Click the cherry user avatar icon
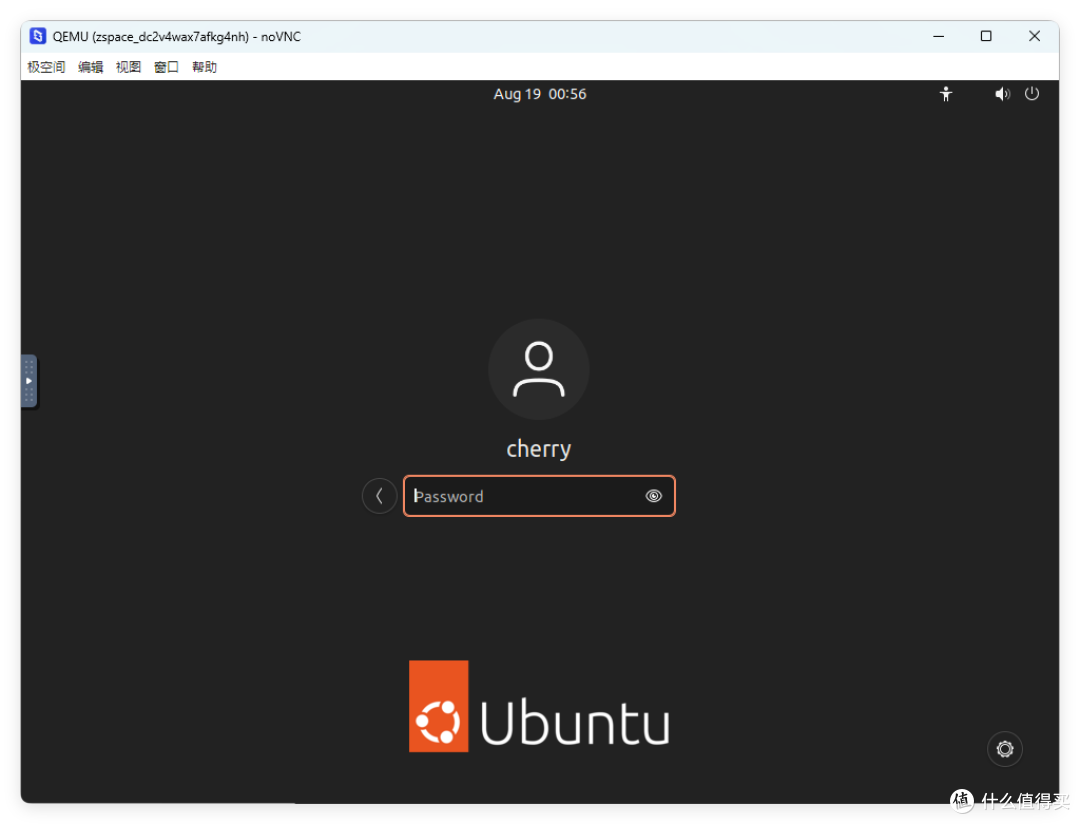Image resolution: width=1080 pixels, height=824 pixels. [539, 368]
